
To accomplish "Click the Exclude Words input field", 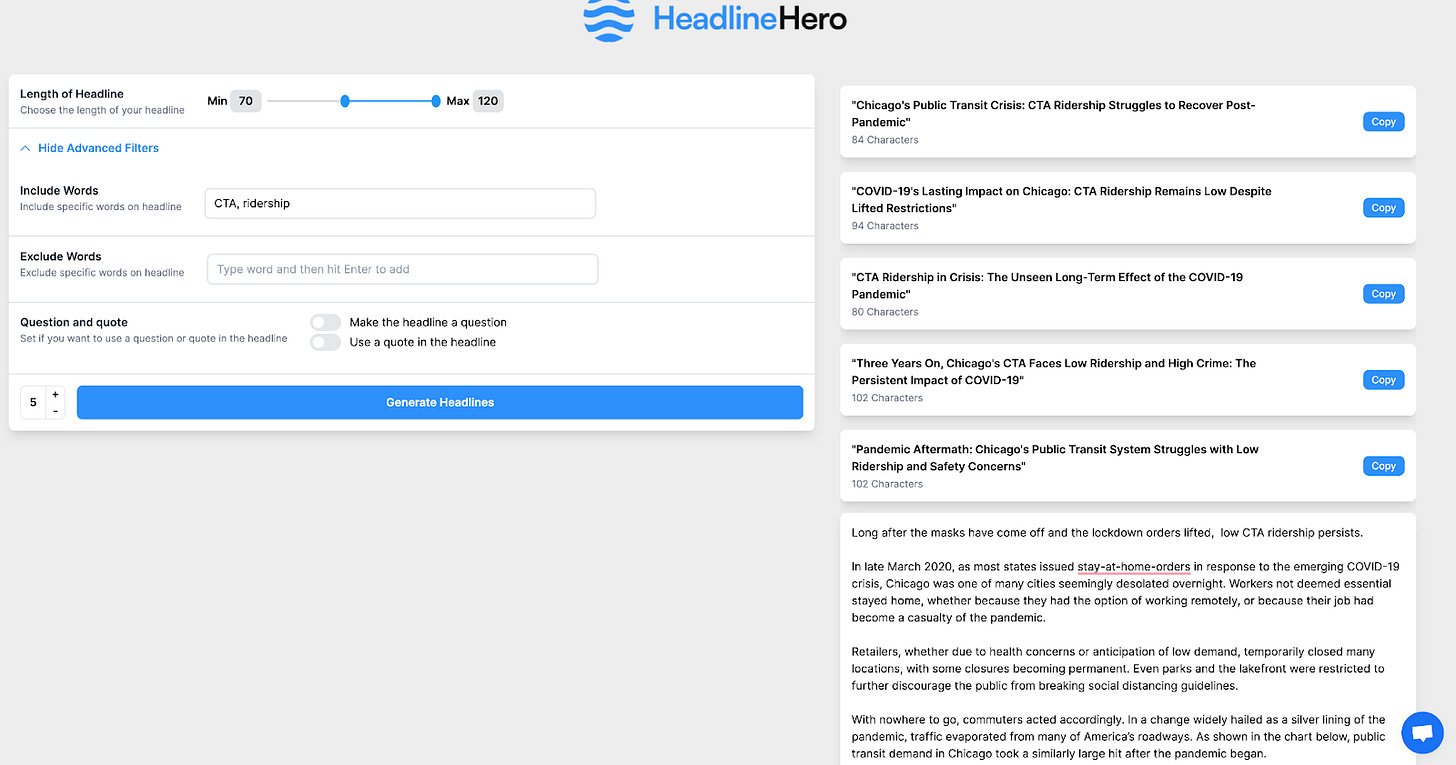I will point(402,269).
